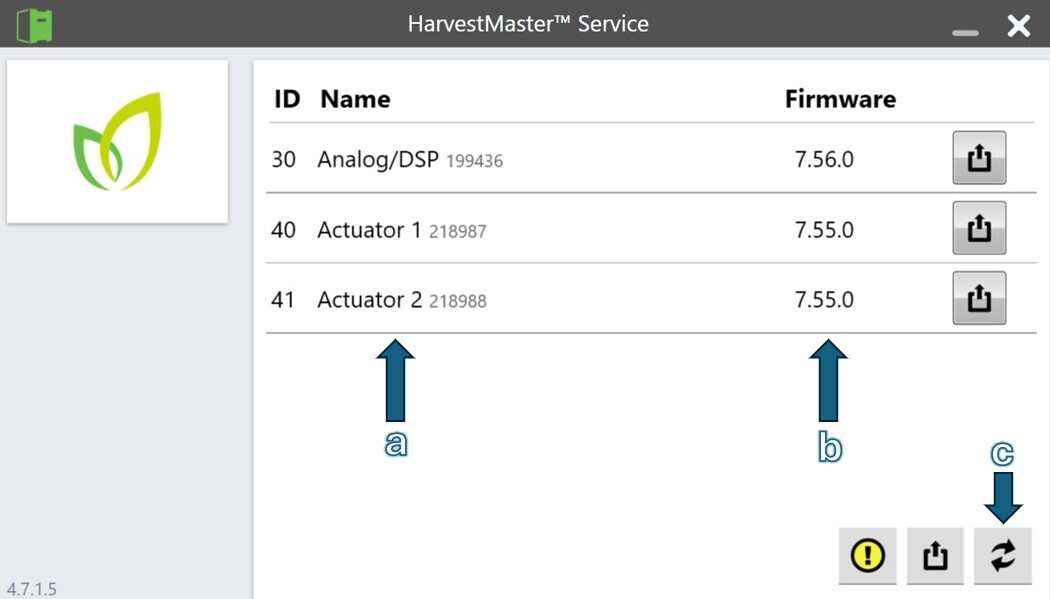
Task: Open the bulk firmware upload icon near bottom right
Action: point(935,556)
